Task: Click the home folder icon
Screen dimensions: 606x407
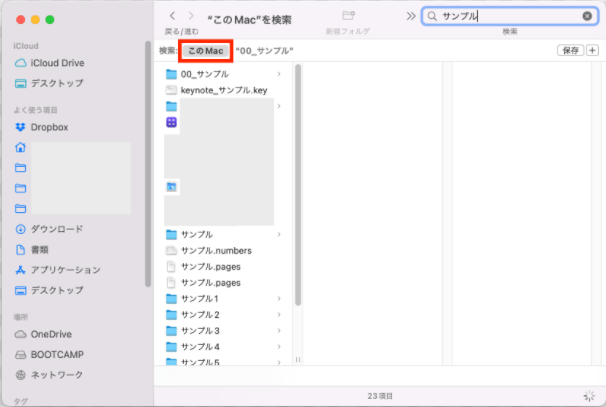Action: click(20, 147)
